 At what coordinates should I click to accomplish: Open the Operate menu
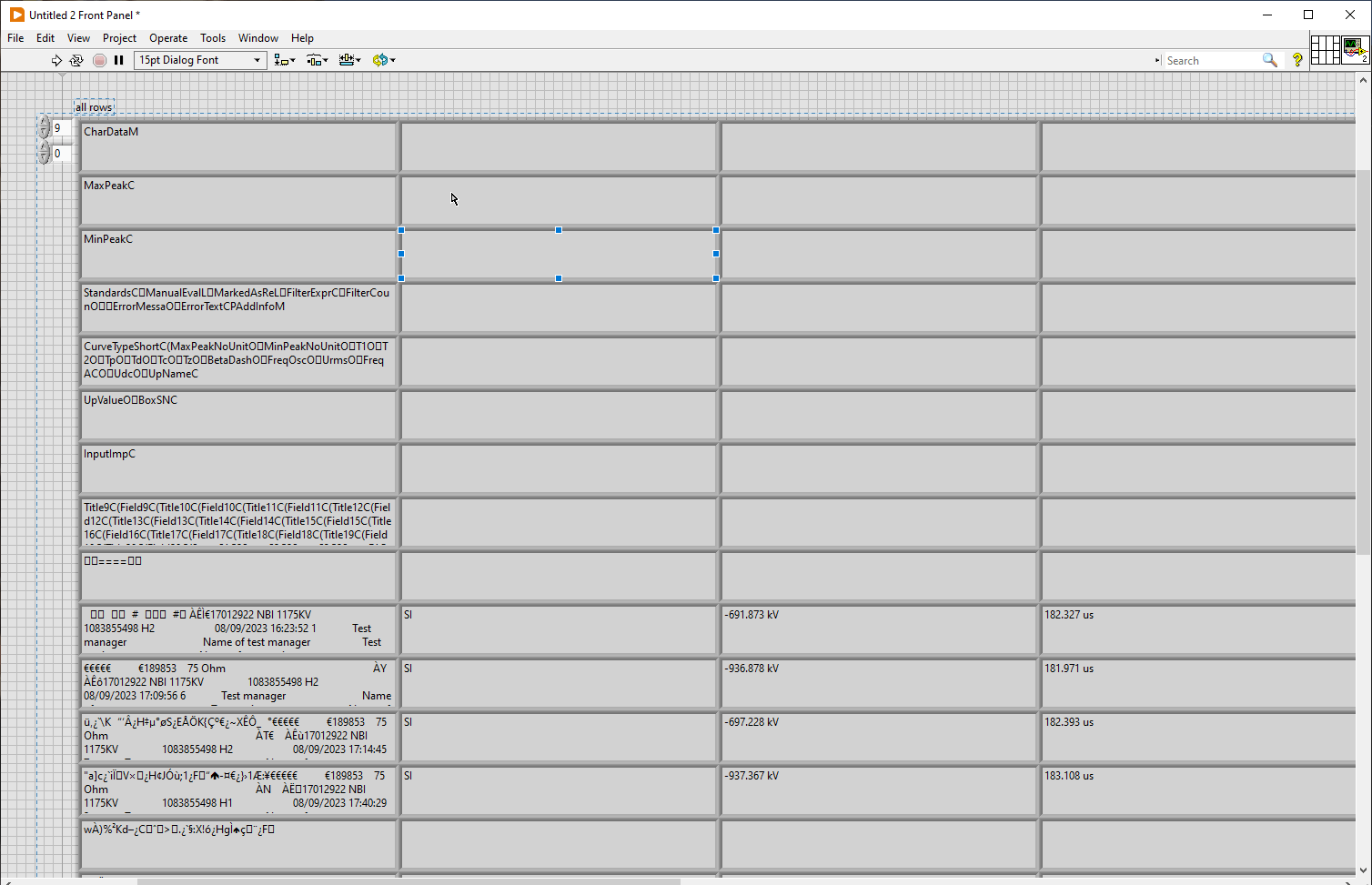point(167,38)
